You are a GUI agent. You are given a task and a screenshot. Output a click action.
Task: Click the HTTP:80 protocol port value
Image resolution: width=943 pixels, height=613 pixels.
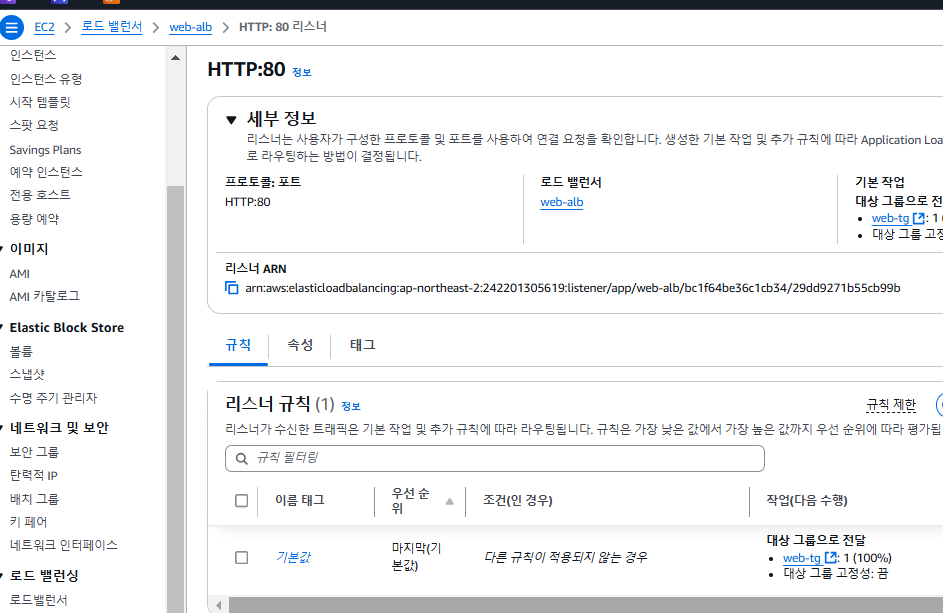(248, 202)
